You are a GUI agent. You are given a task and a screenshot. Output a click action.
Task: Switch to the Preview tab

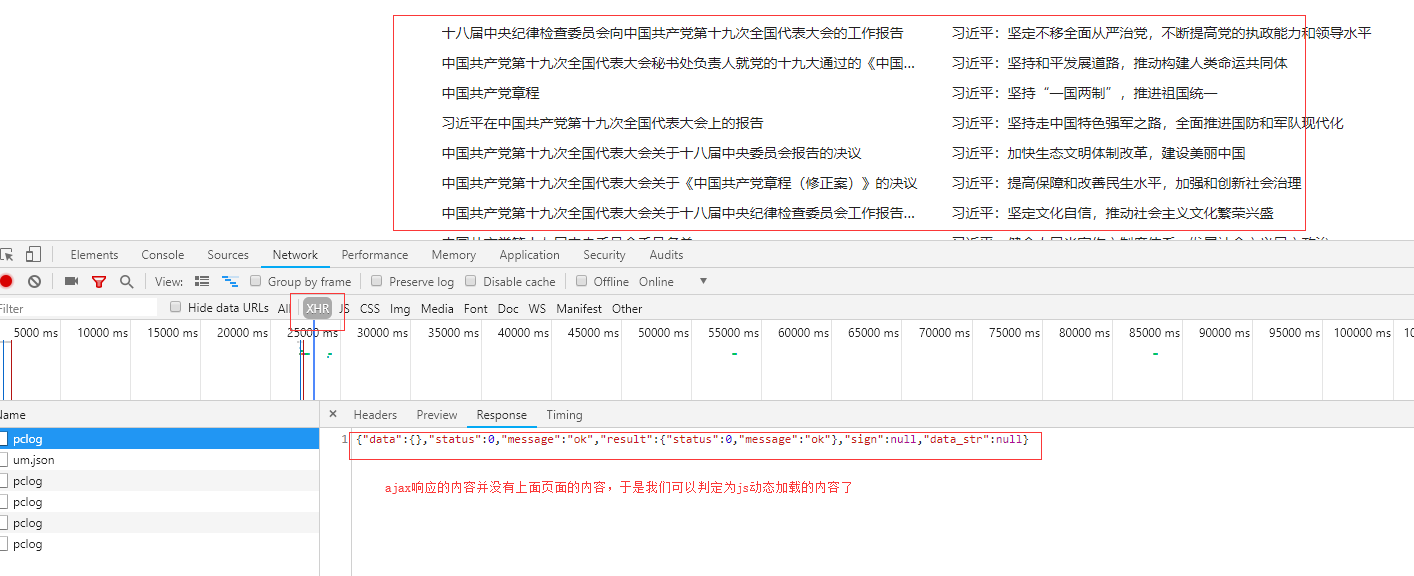click(x=437, y=415)
